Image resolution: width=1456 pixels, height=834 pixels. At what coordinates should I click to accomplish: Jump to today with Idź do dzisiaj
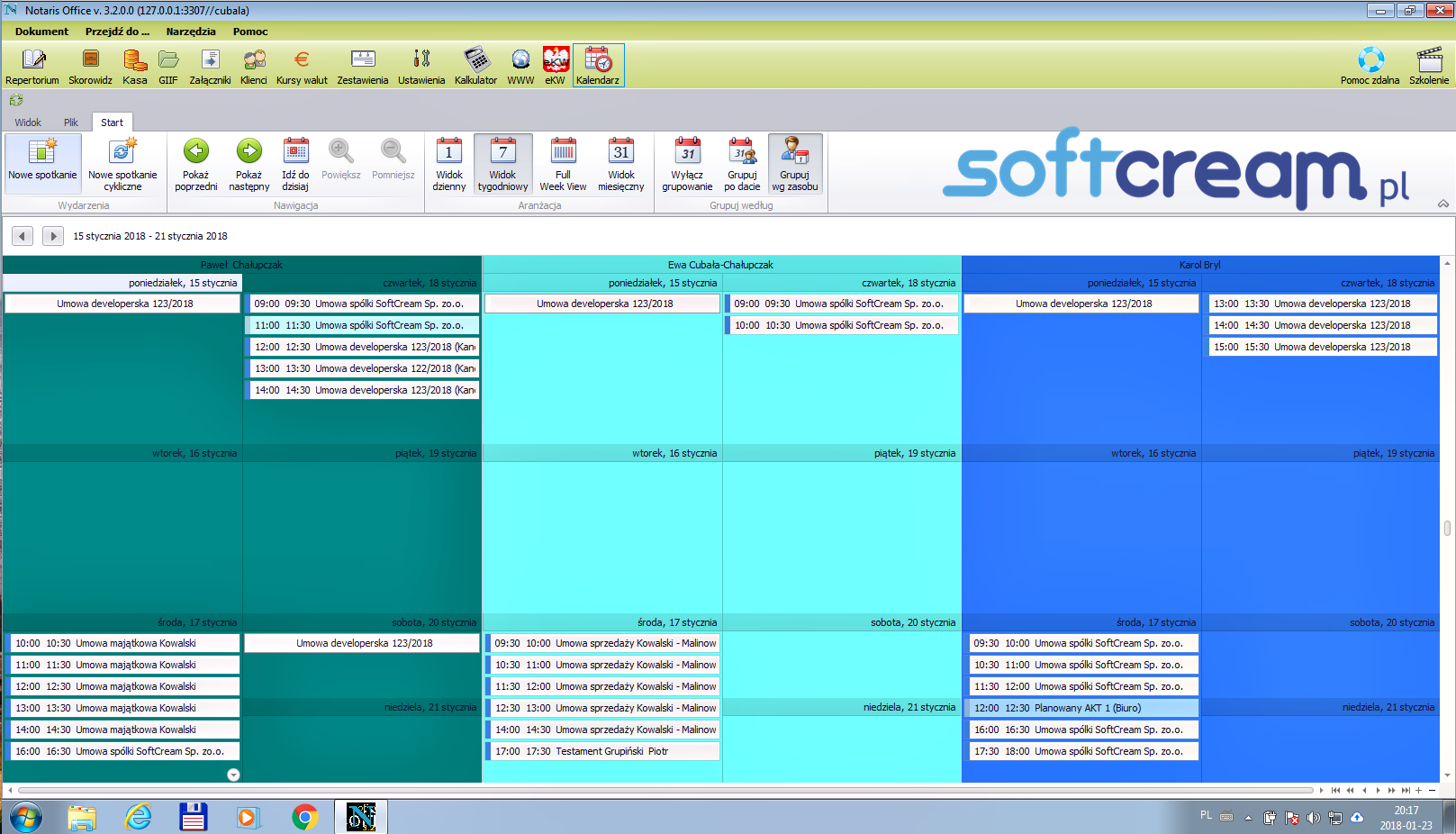click(295, 164)
